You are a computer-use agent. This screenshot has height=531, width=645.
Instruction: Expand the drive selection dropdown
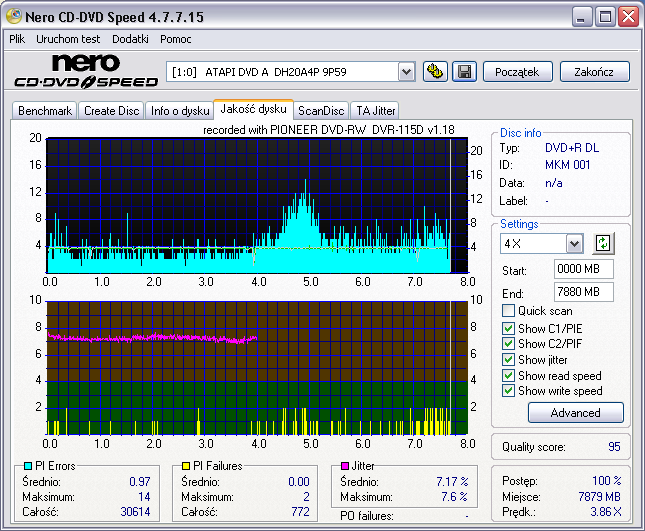406,72
